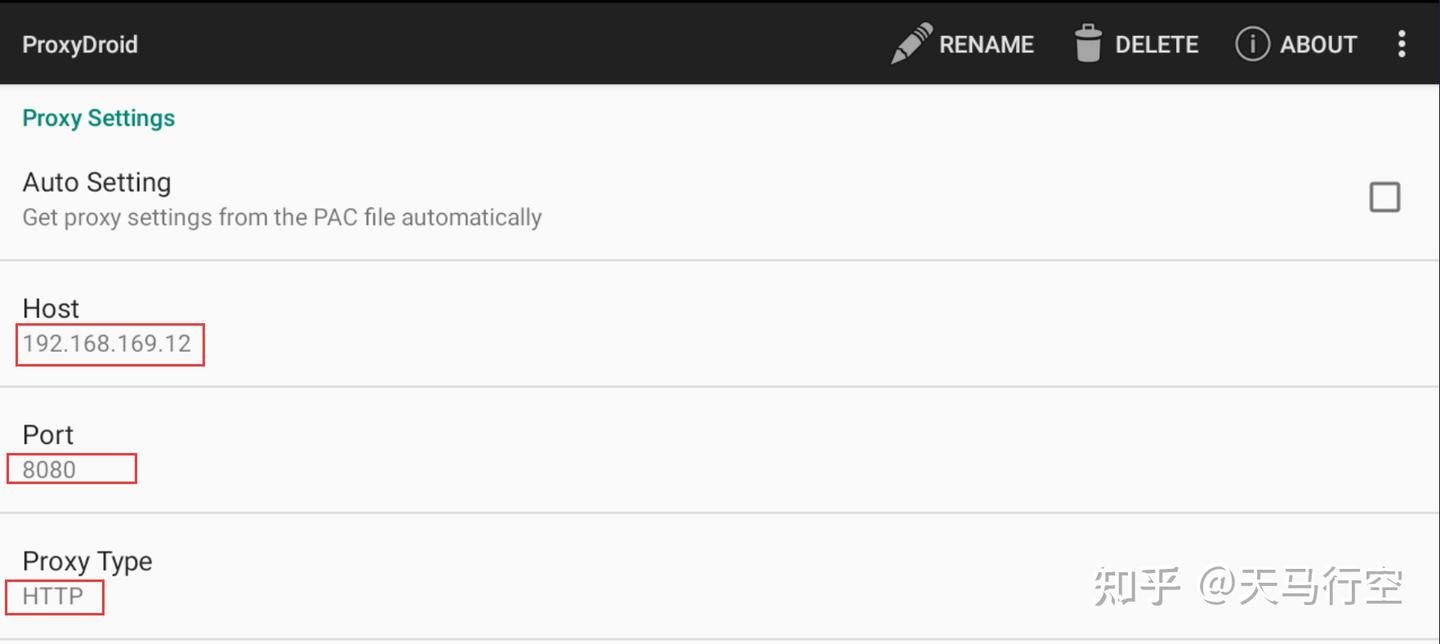The image size is (1440, 644).
Task: Open the three-dot overflow menu
Action: (x=1401, y=44)
